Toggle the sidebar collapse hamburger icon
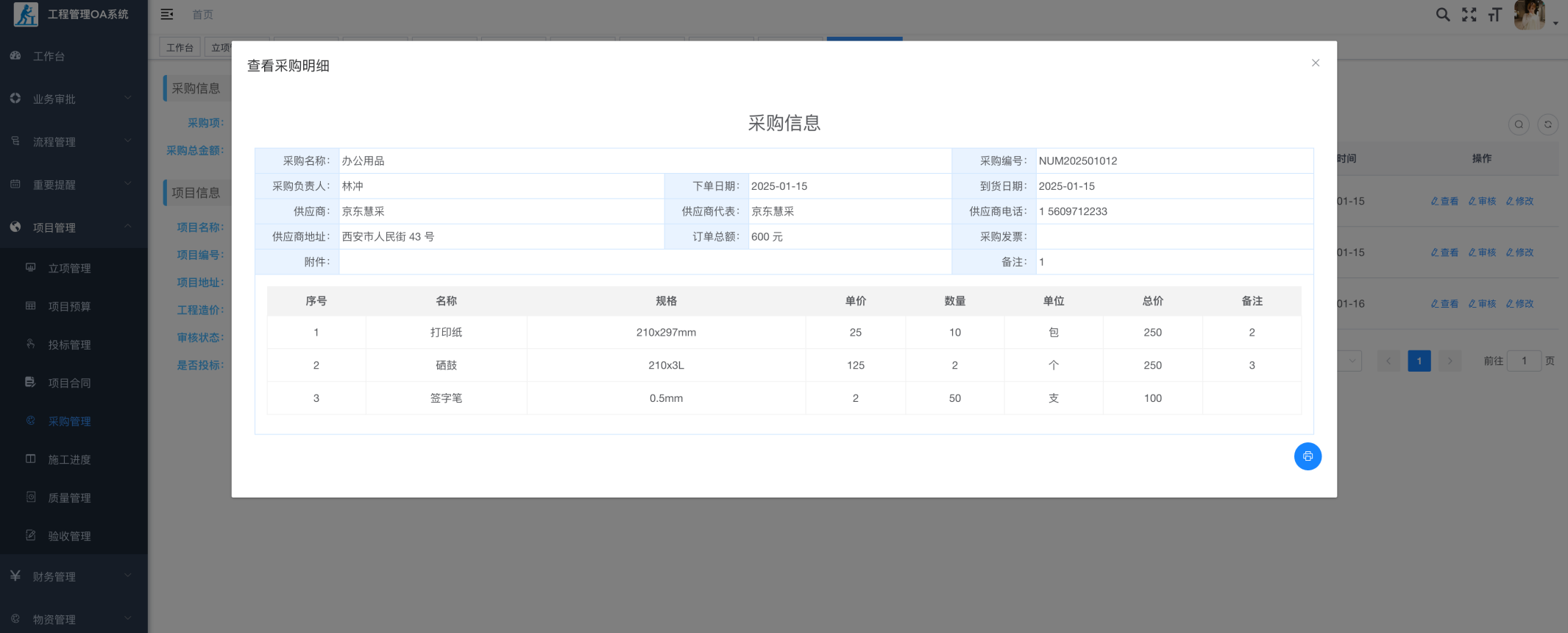Screen dimensions: 1568x633 [167, 14]
